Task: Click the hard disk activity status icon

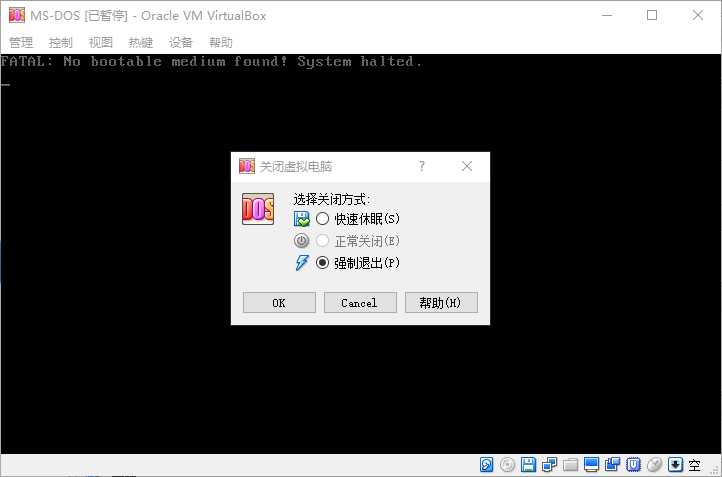Action: (x=487, y=465)
